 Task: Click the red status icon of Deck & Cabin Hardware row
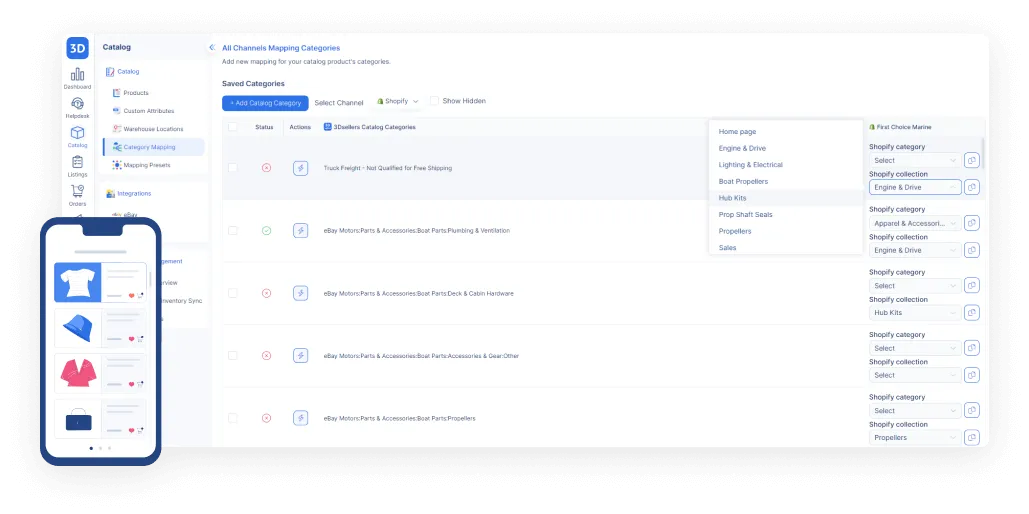point(266,293)
